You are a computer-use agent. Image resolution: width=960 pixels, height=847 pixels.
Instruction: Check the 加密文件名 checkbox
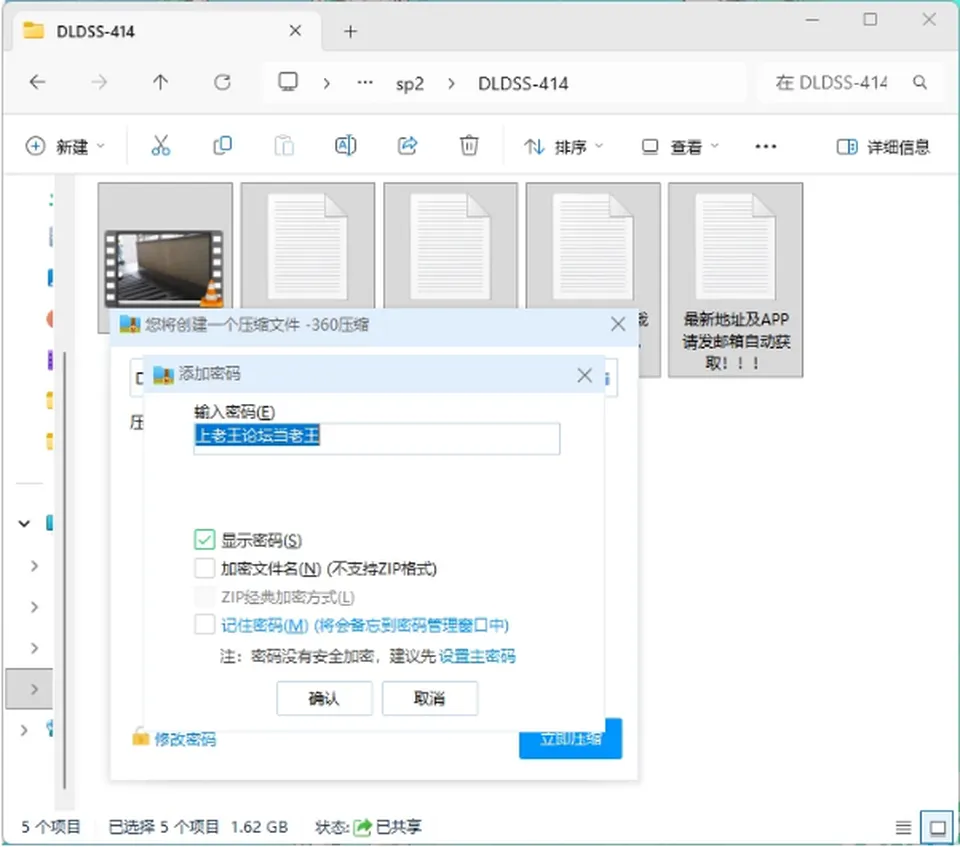(204, 568)
